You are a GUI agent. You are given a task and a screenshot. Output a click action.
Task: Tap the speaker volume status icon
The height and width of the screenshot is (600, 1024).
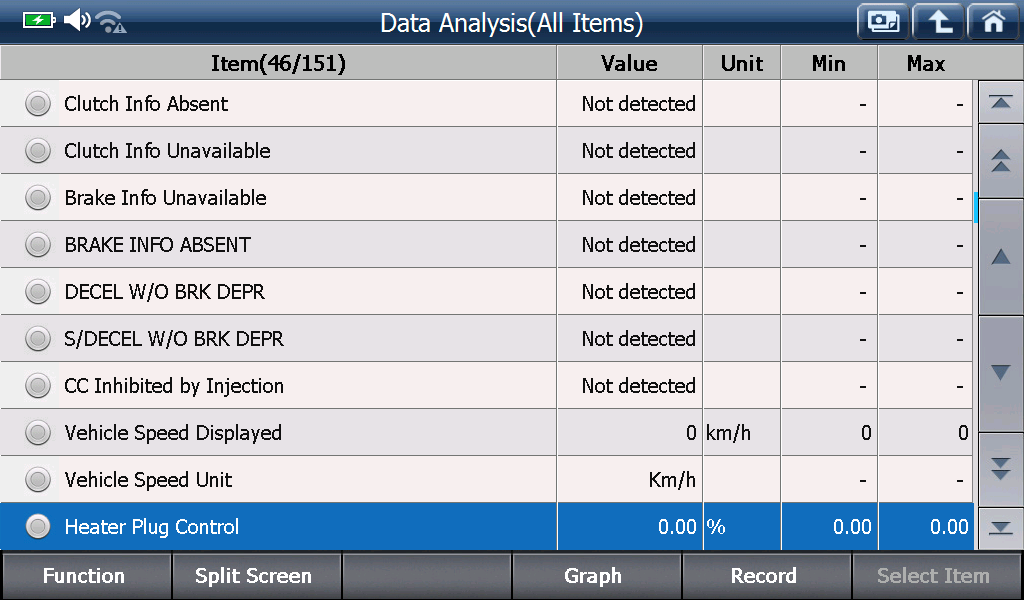77,20
